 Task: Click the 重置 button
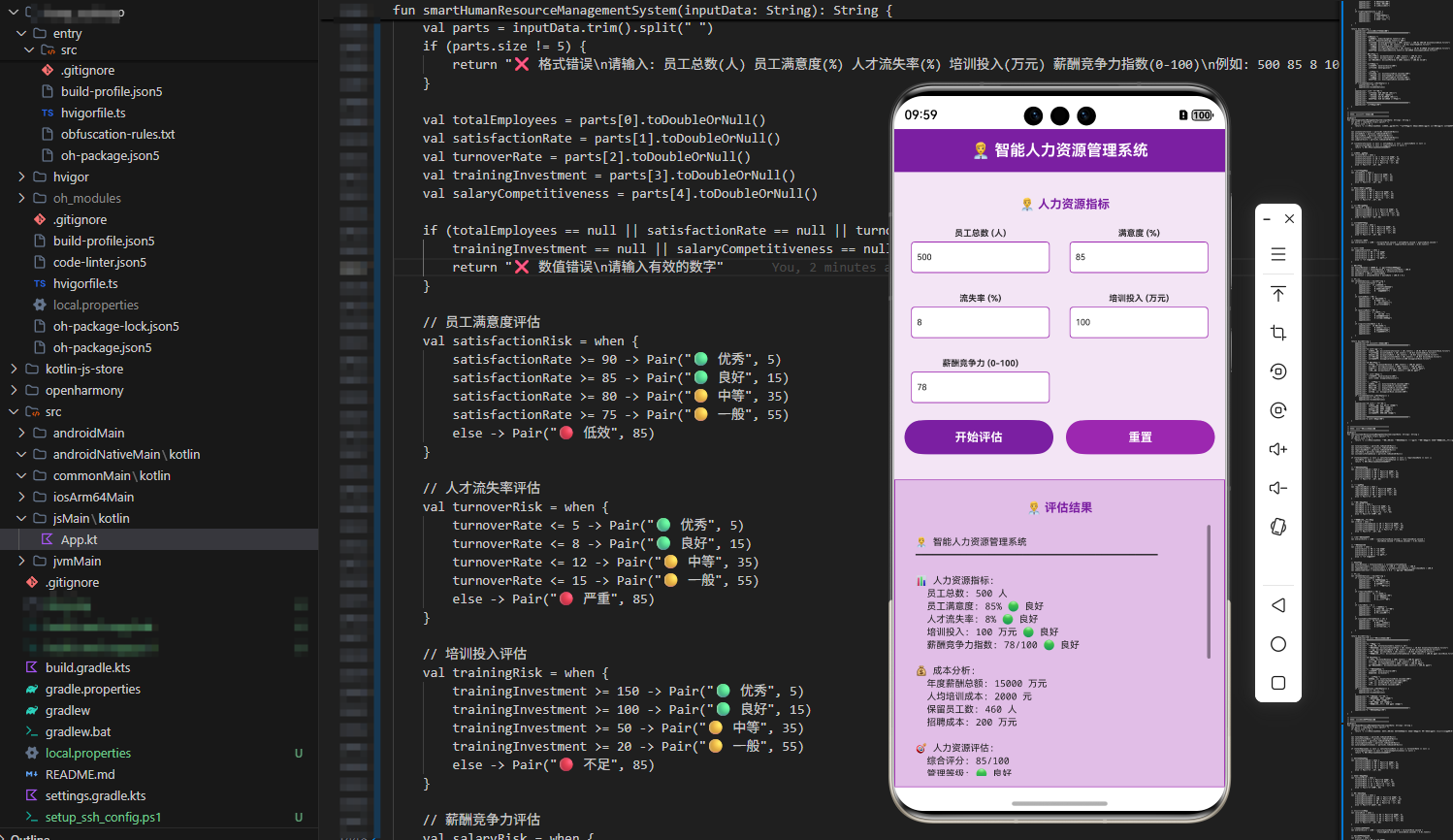(1140, 436)
